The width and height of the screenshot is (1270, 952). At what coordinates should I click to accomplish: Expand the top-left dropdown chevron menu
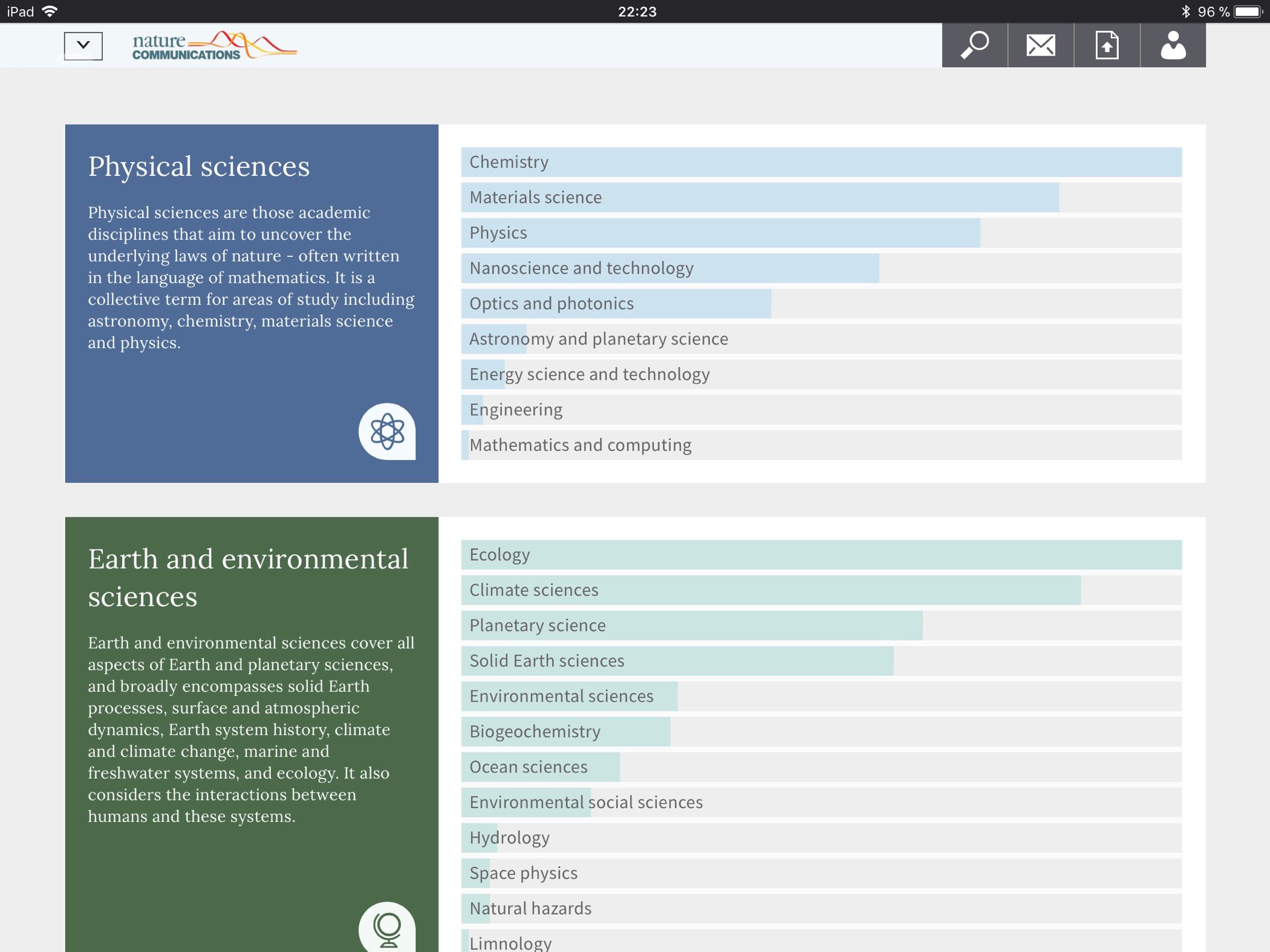coord(83,45)
